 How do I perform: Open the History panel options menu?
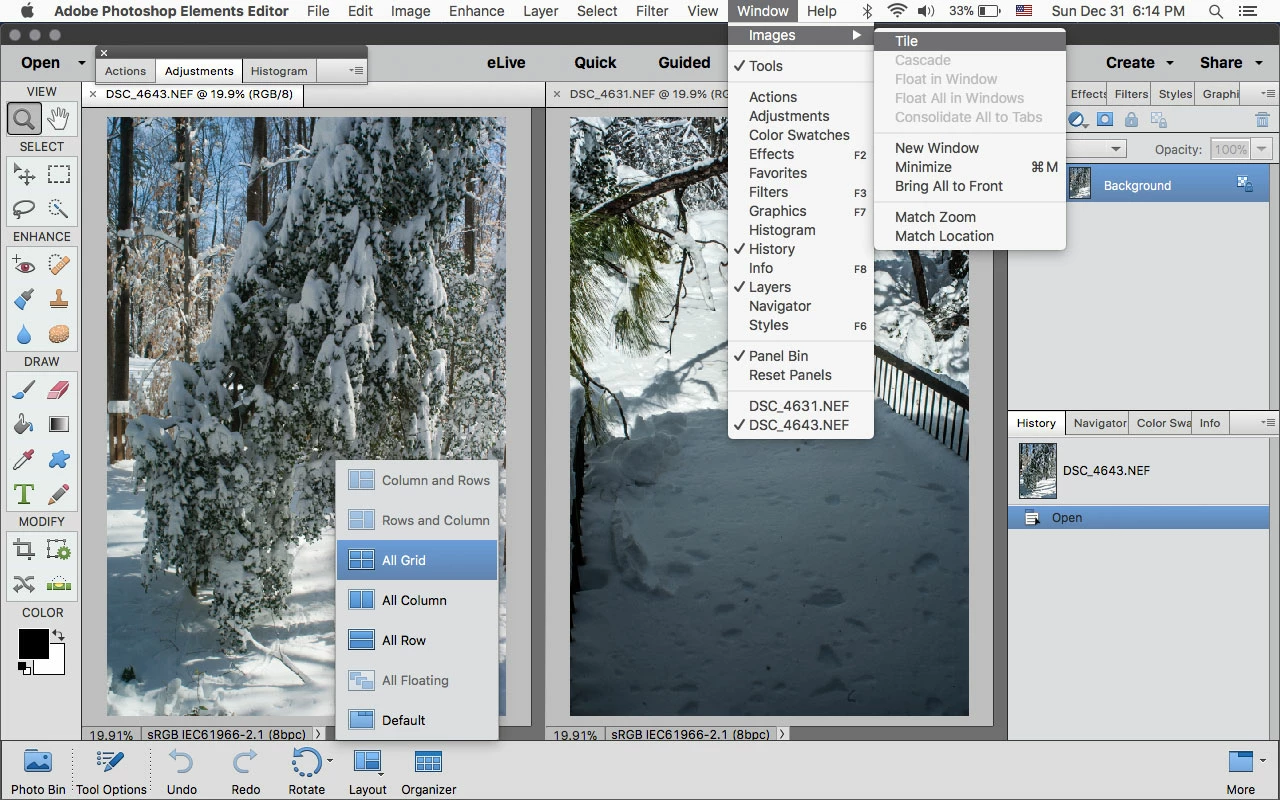point(1267,423)
